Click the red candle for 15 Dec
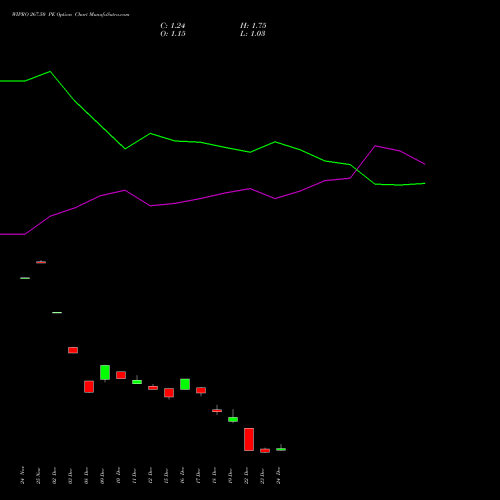 169,393
